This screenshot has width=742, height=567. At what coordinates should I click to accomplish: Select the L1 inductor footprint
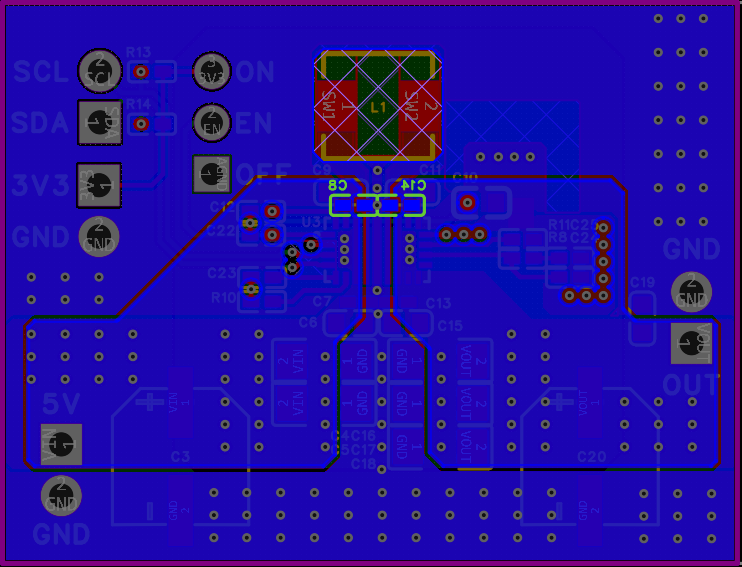coord(378,106)
